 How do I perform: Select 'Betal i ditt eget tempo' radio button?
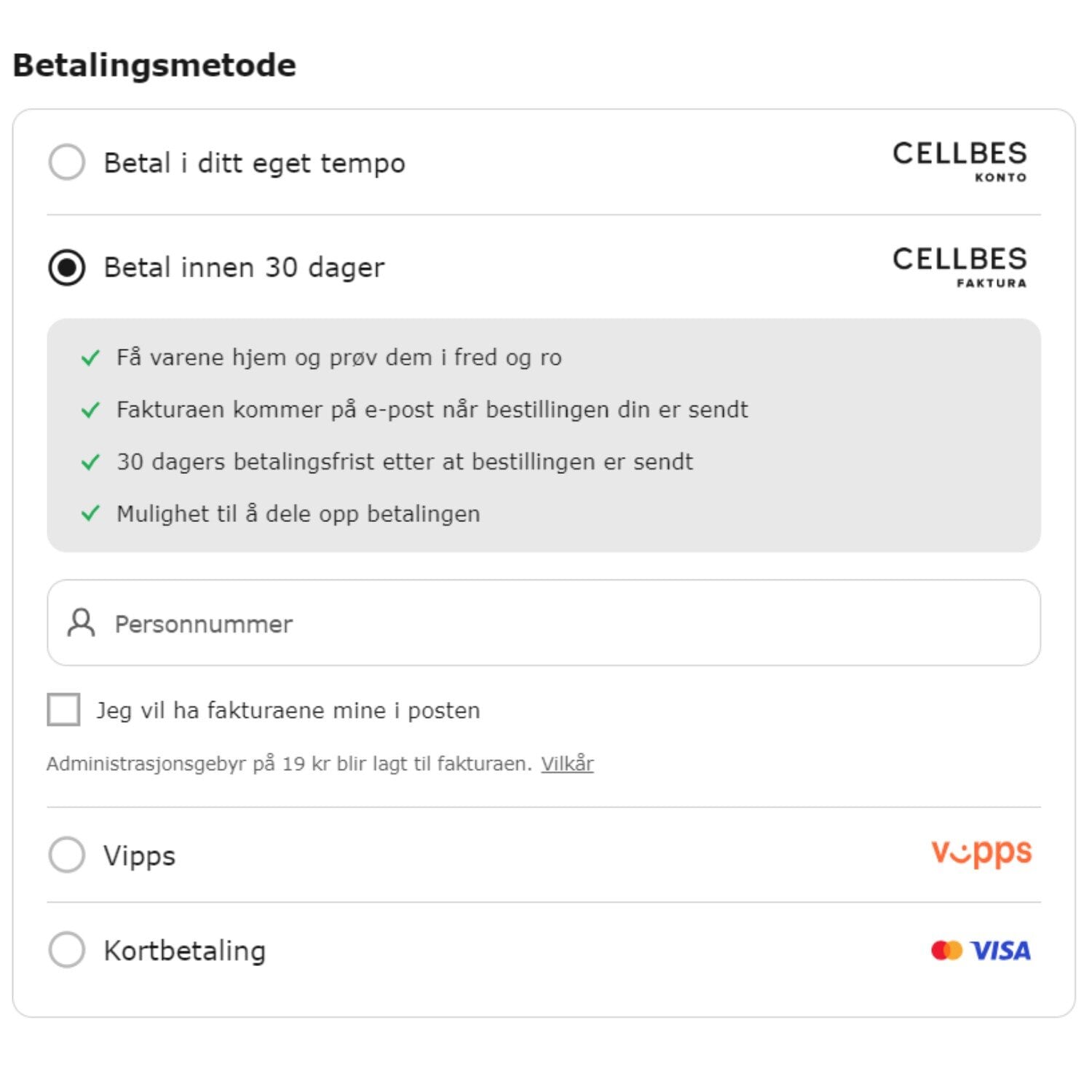click(x=67, y=162)
